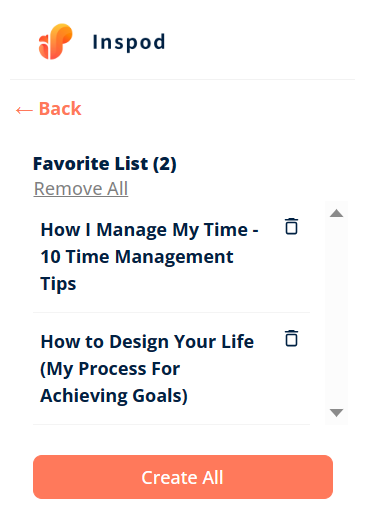Click '10 Time Management' line of first favorite
Image resolution: width=367 pixels, height=526 pixels.
(x=137, y=257)
